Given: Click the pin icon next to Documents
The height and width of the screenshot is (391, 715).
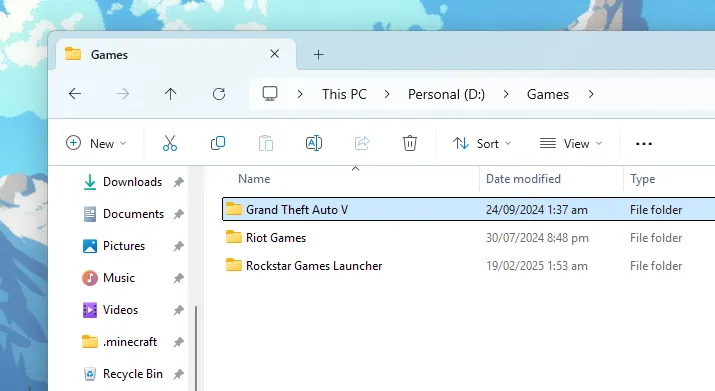Looking at the screenshot, I should click(178, 214).
